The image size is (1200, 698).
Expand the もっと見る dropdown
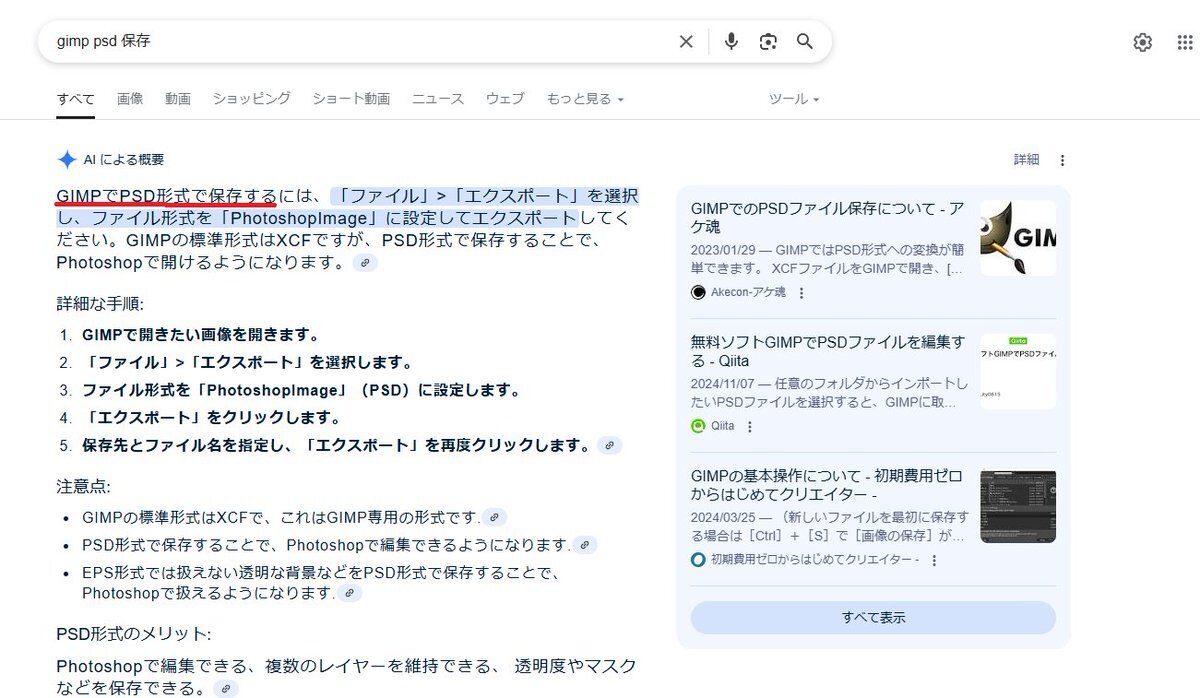(x=585, y=99)
